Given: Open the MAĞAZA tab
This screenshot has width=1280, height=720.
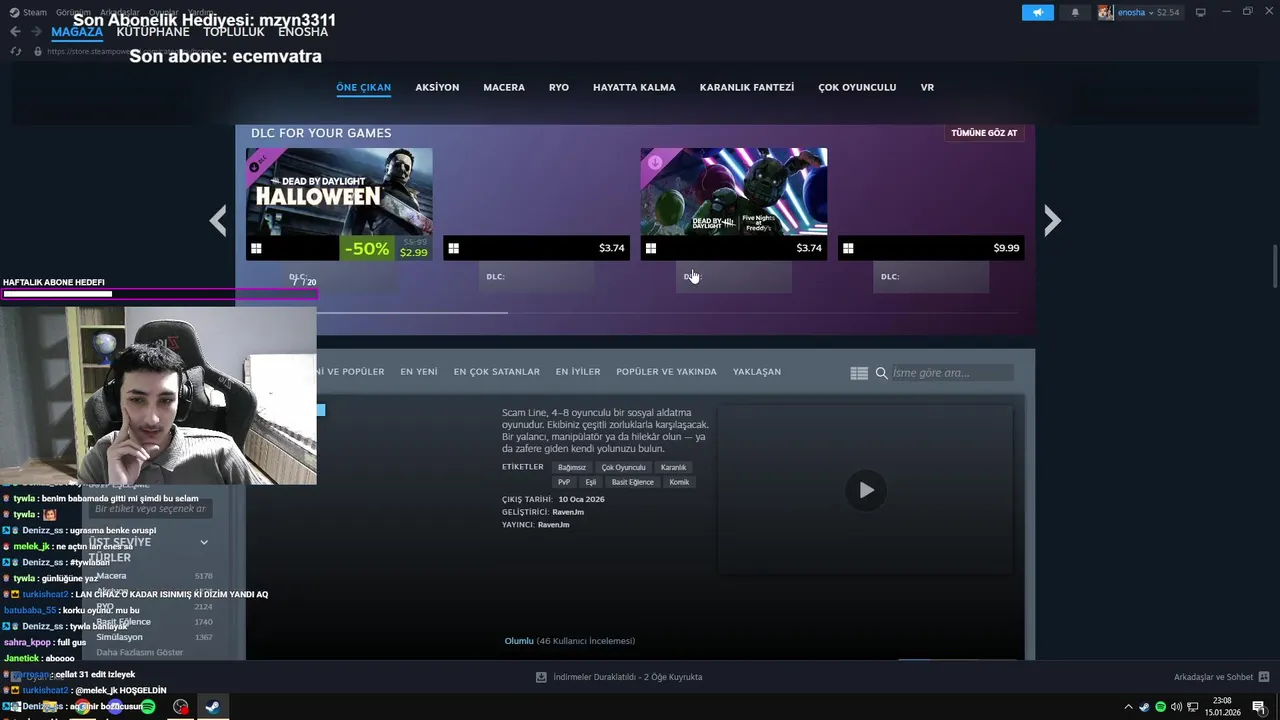Looking at the screenshot, I should click(77, 32).
